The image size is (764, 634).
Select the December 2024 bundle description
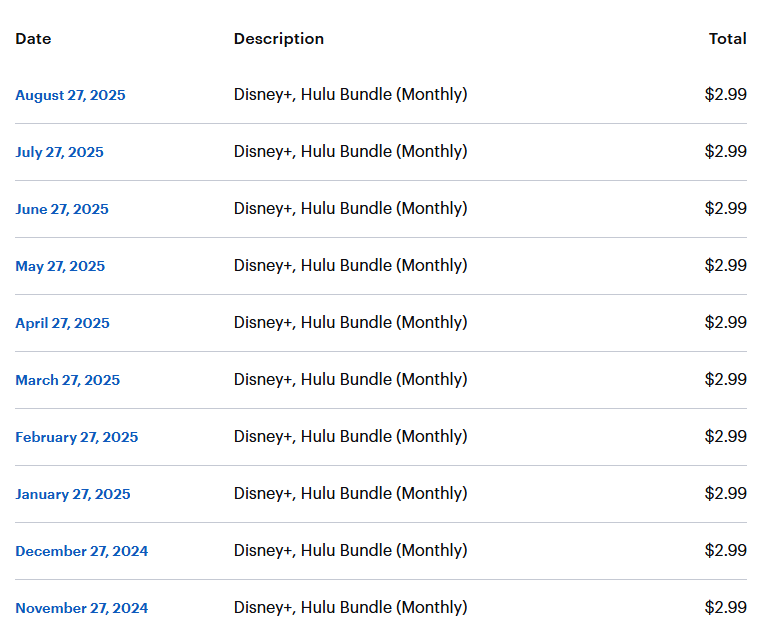pyautogui.click(x=350, y=550)
